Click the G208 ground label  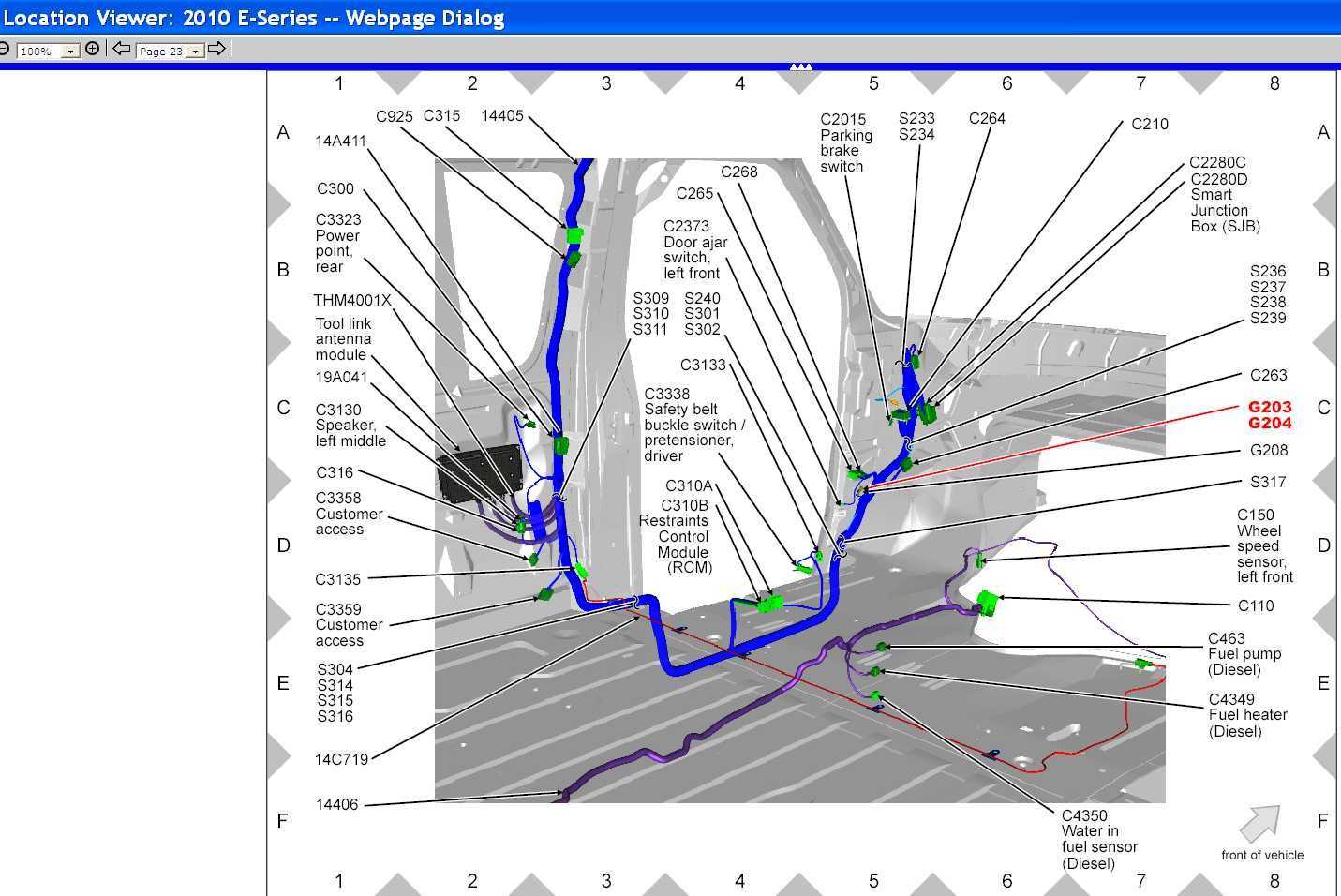[1269, 450]
